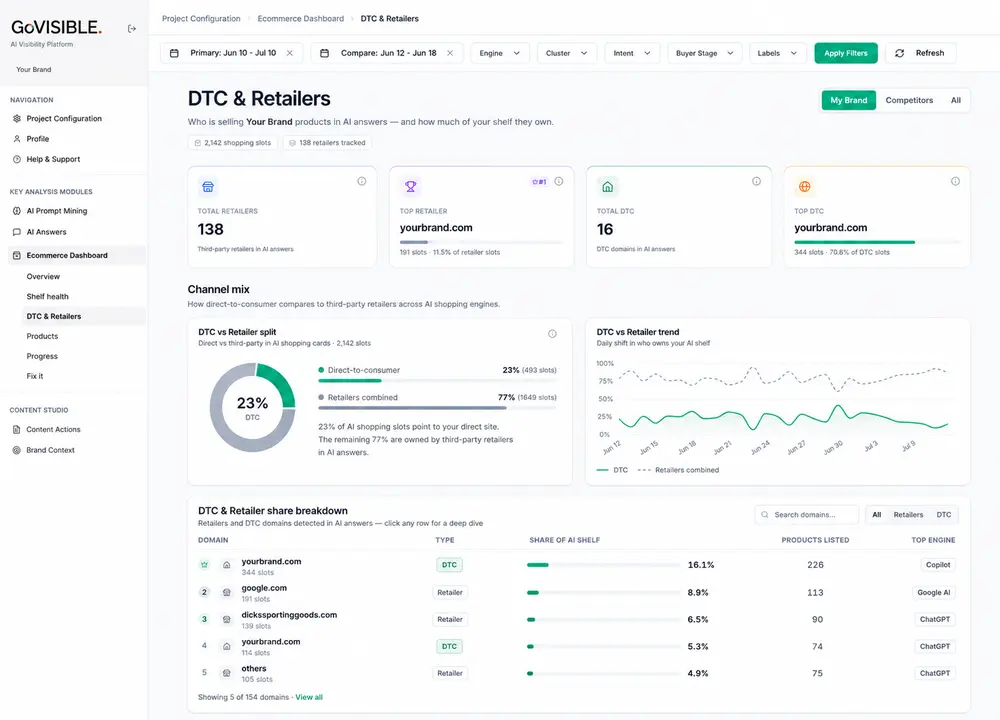The width and height of the screenshot is (1000, 720).
Task: Open the Fix it page
Action: click(35, 376)
